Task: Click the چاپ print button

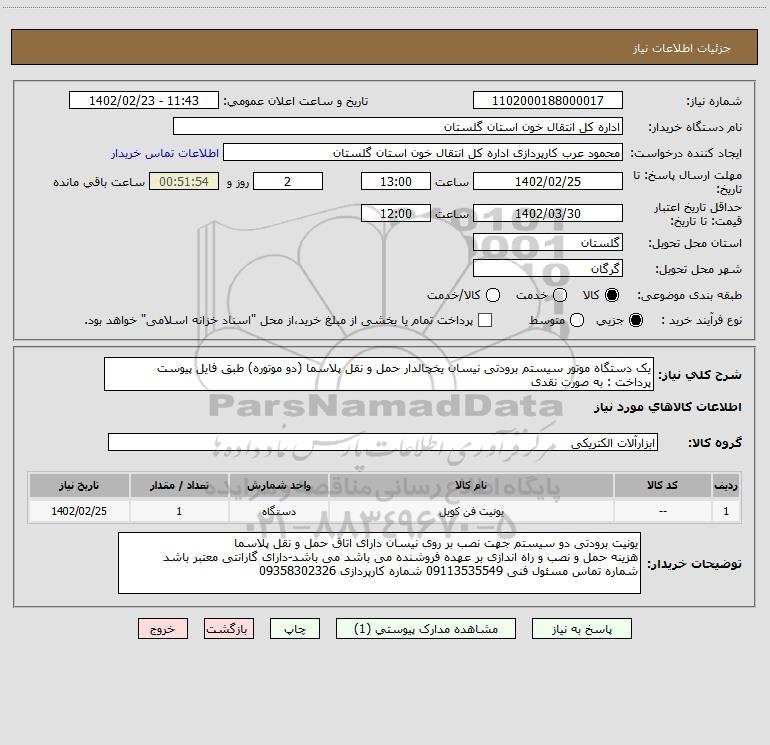Action: click(295, 629)
